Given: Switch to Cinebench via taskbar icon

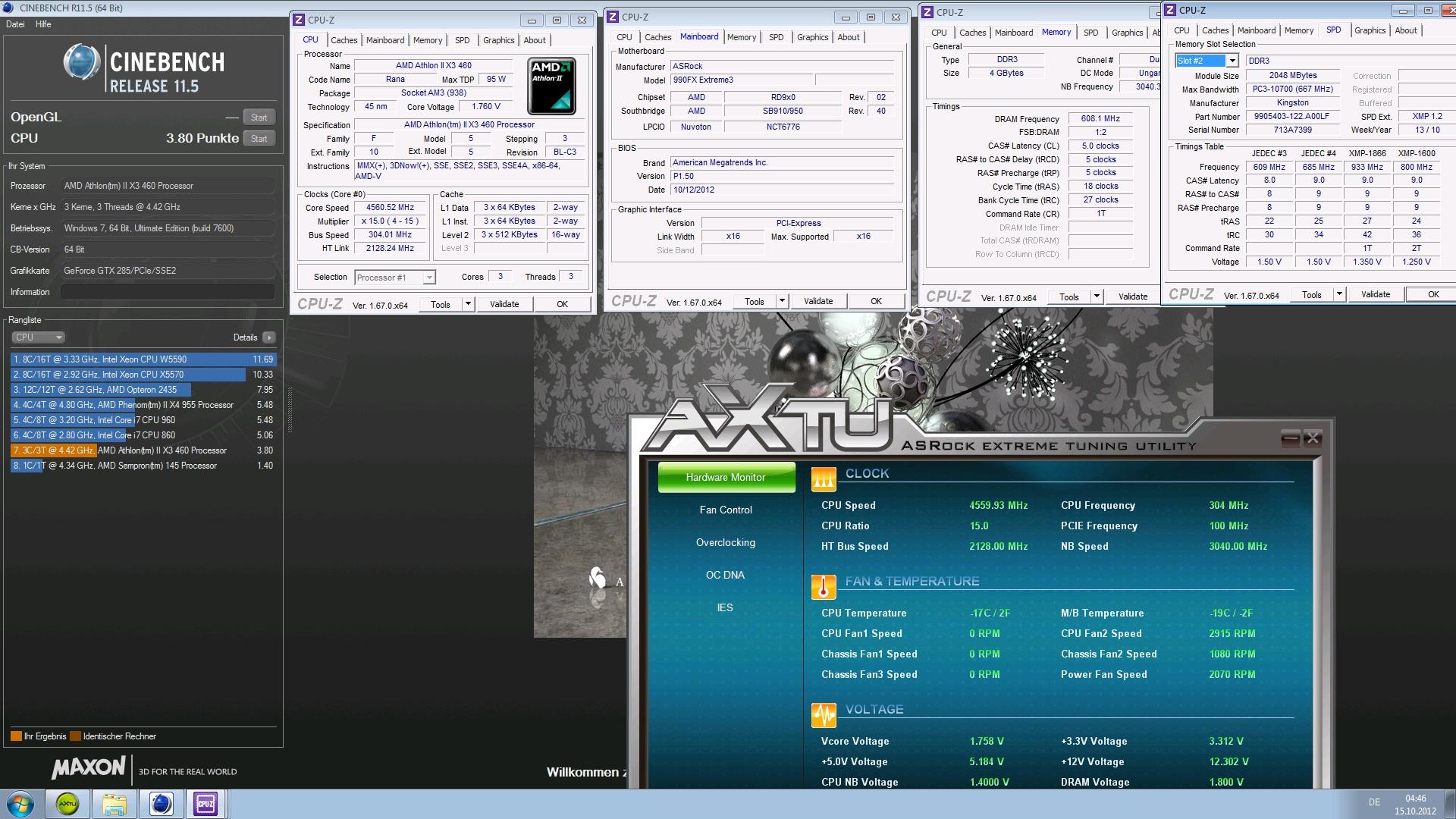Looking at the screenshot, I should (161, 804).
